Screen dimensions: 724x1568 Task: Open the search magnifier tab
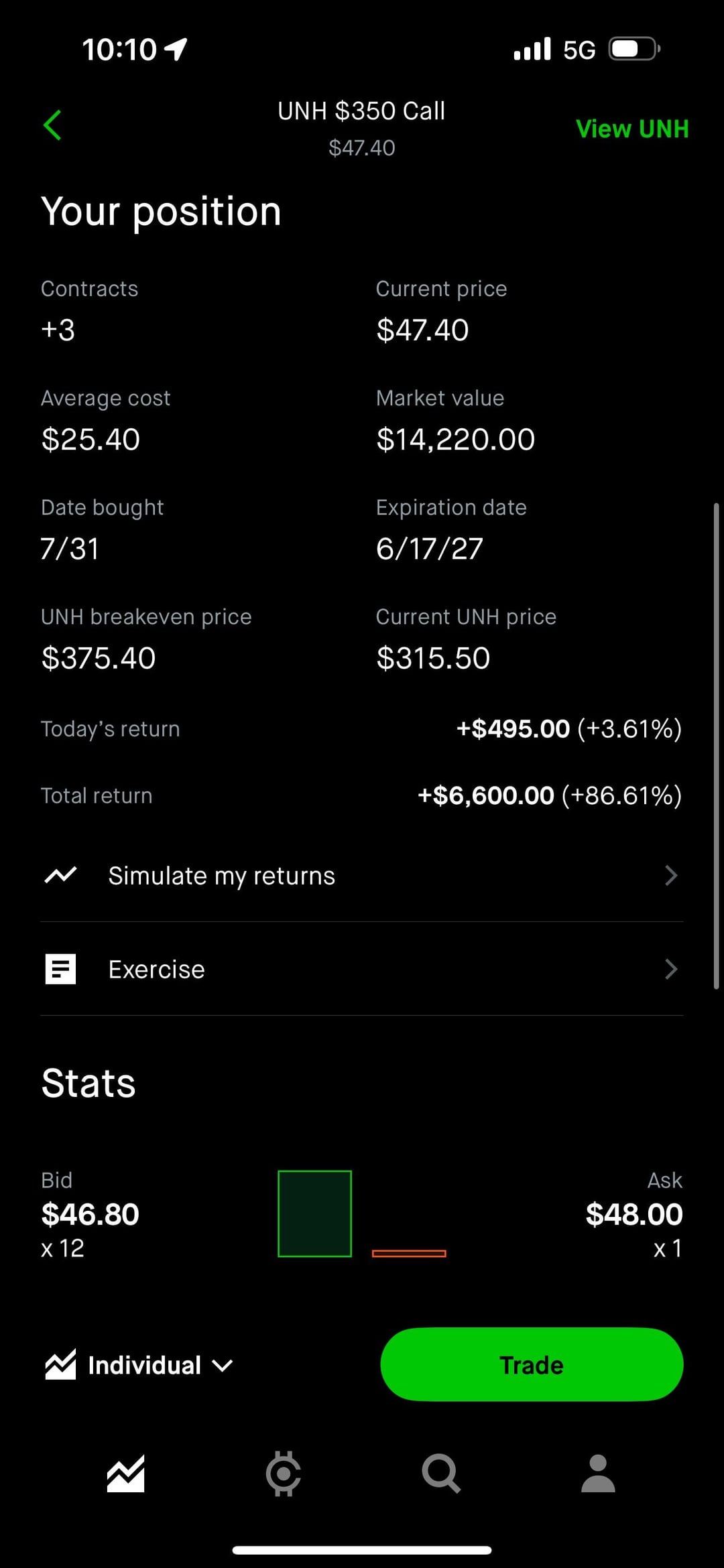tap(440, 1474)
